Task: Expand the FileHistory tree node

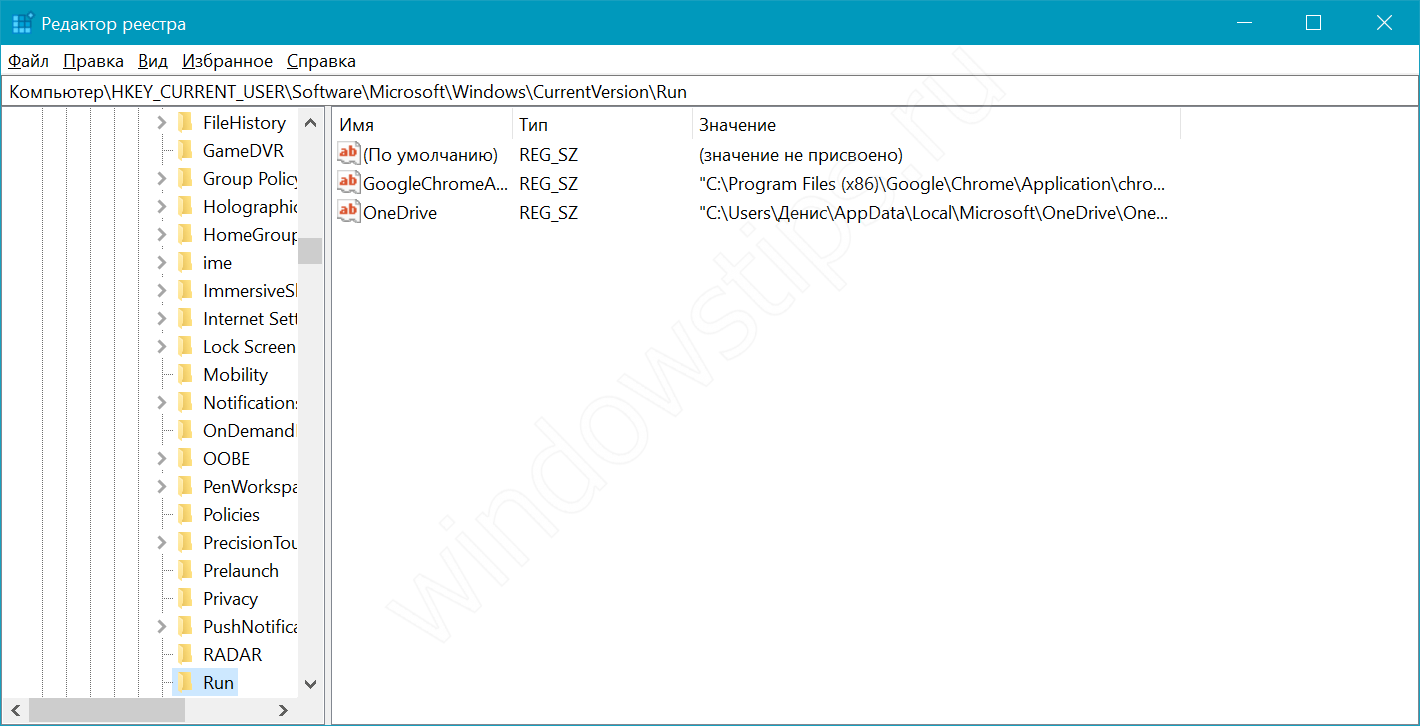Action: [162, 123]
